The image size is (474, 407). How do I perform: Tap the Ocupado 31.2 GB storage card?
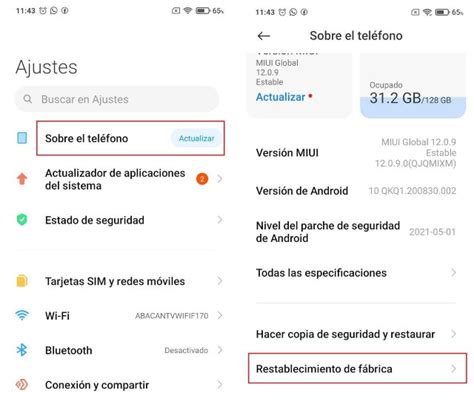pyautogui.click(x=413, y=85)
